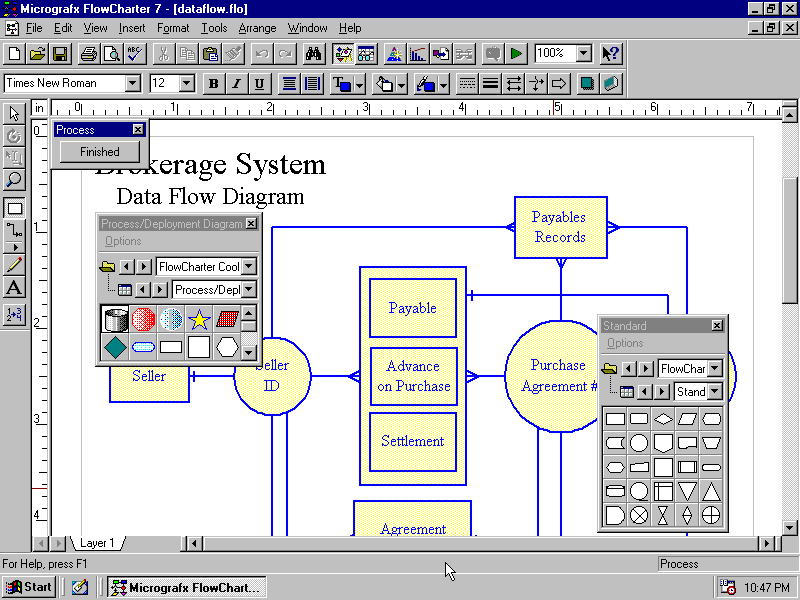The image size is (800, 600).
Task: Toggle Underline formatting
Action: tap(259, 84)
